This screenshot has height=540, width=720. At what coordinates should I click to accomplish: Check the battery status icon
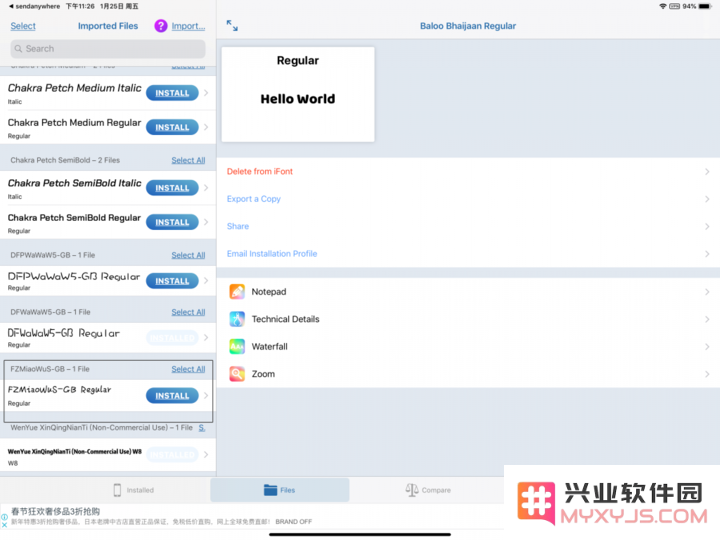pyautogui.click(x=705, y=6)
